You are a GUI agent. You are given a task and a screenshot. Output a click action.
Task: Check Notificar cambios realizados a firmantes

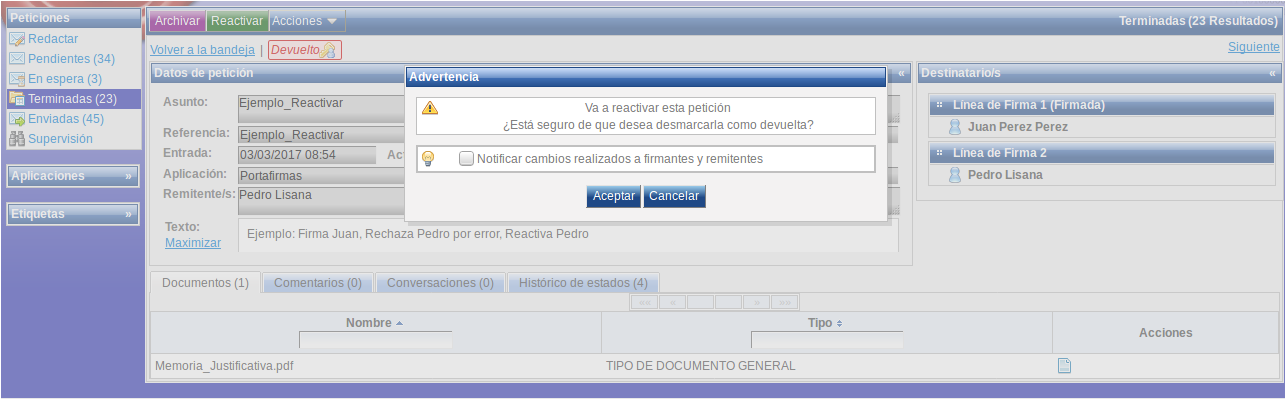[x=466, y=158]
